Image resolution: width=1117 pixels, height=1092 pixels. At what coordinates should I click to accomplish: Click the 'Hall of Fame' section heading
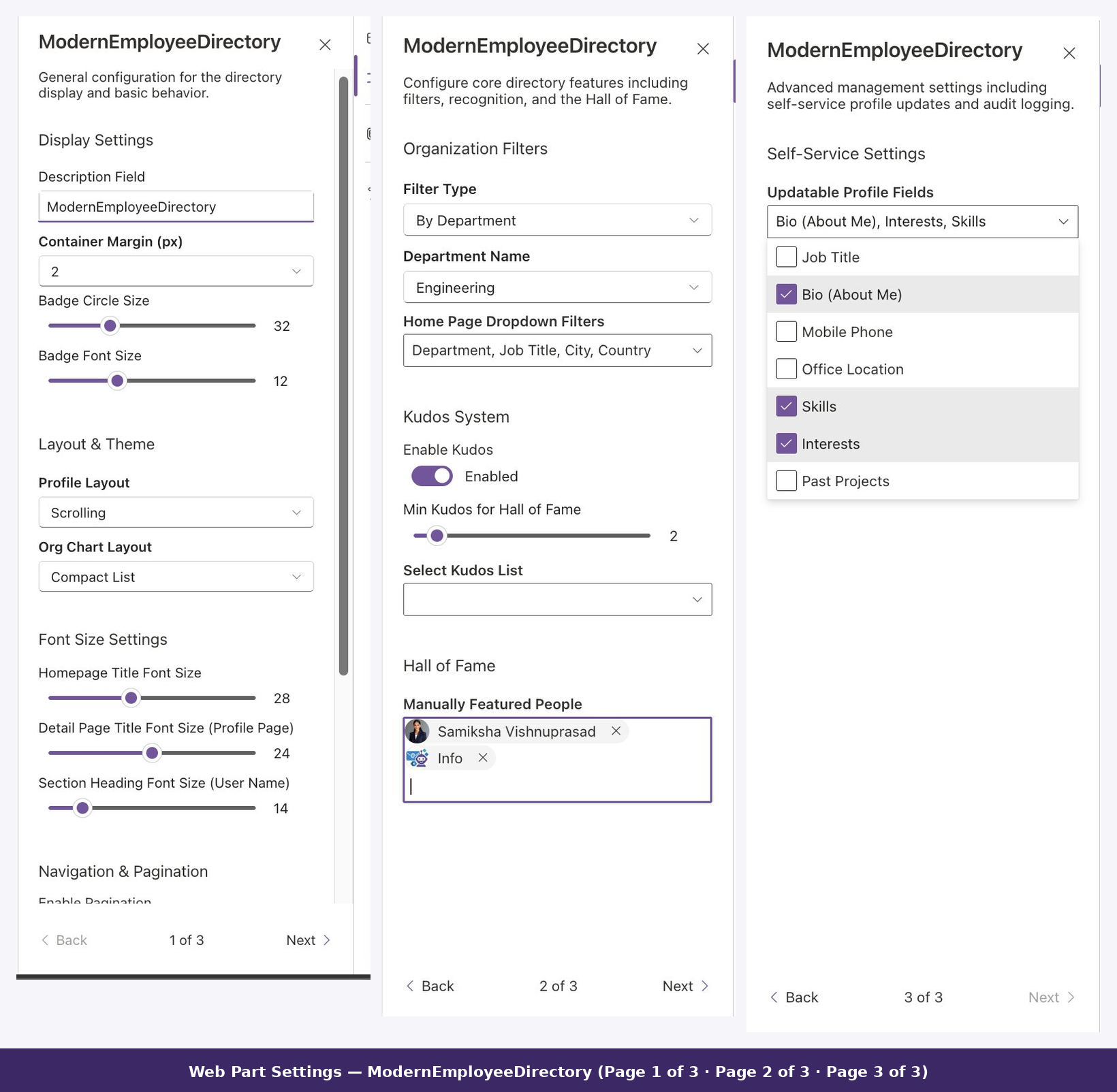point(450,666)
